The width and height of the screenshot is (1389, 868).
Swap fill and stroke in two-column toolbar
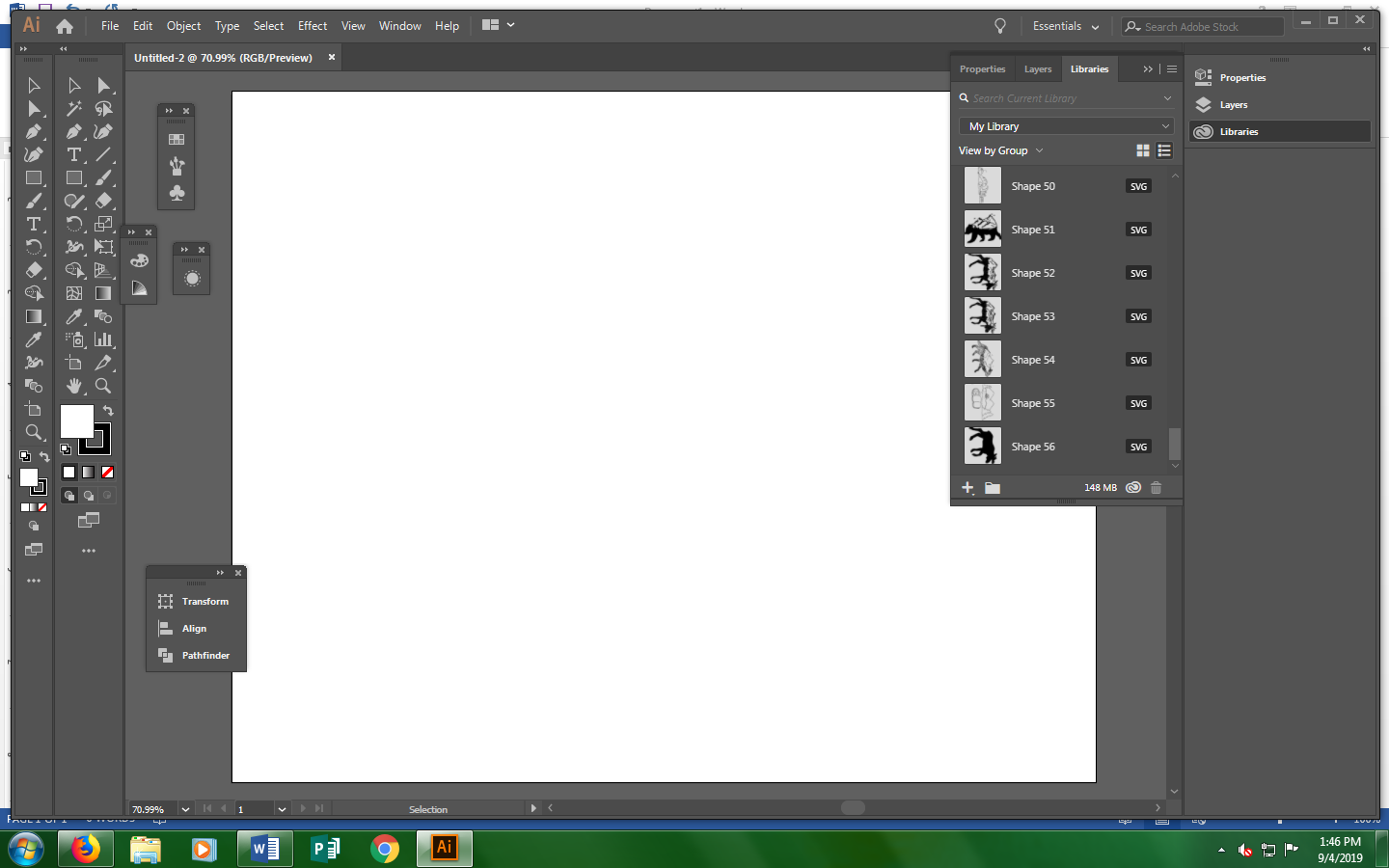coord(108,411)
